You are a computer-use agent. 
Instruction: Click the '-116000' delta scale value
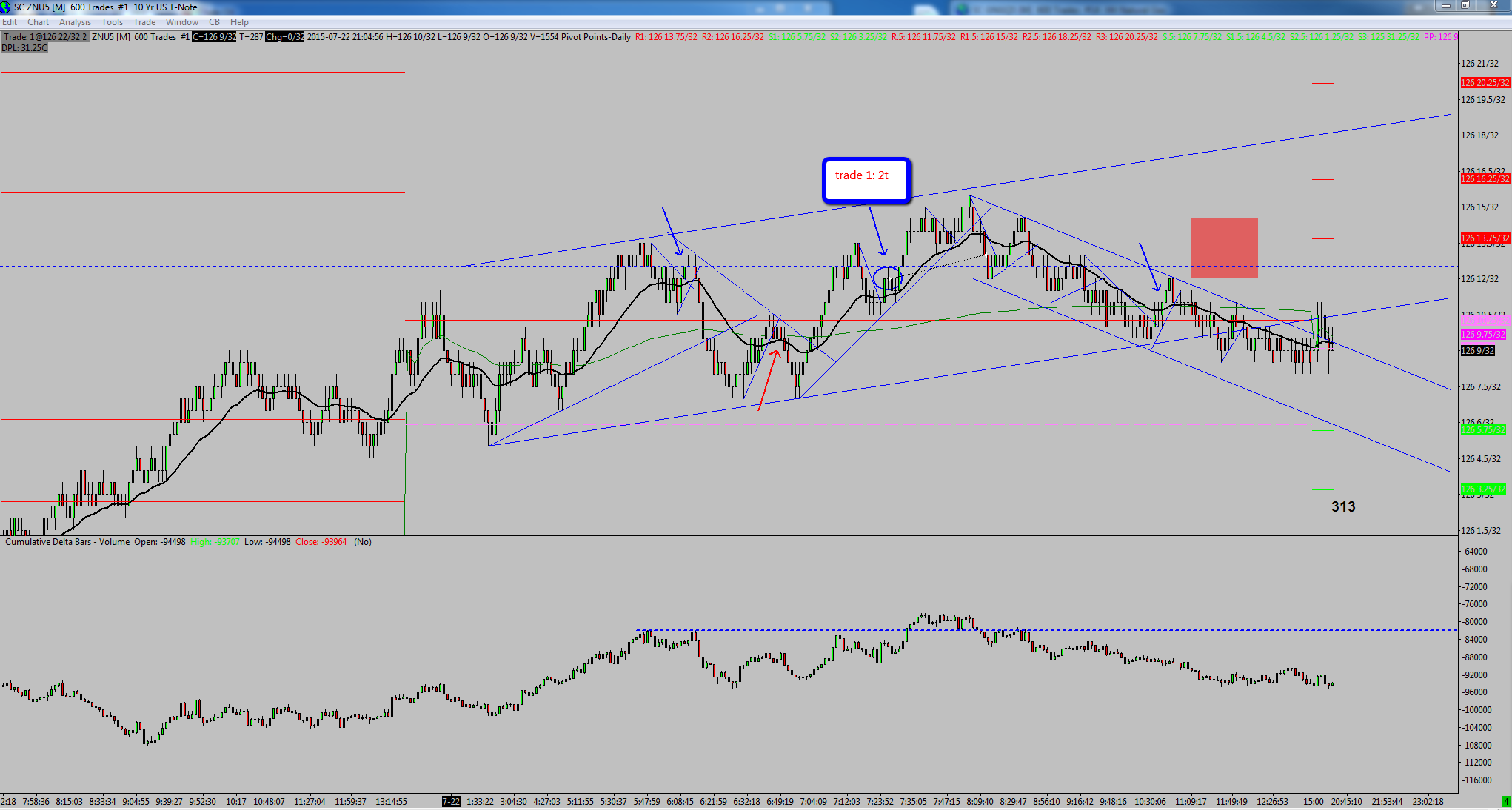click(1477, 780)
